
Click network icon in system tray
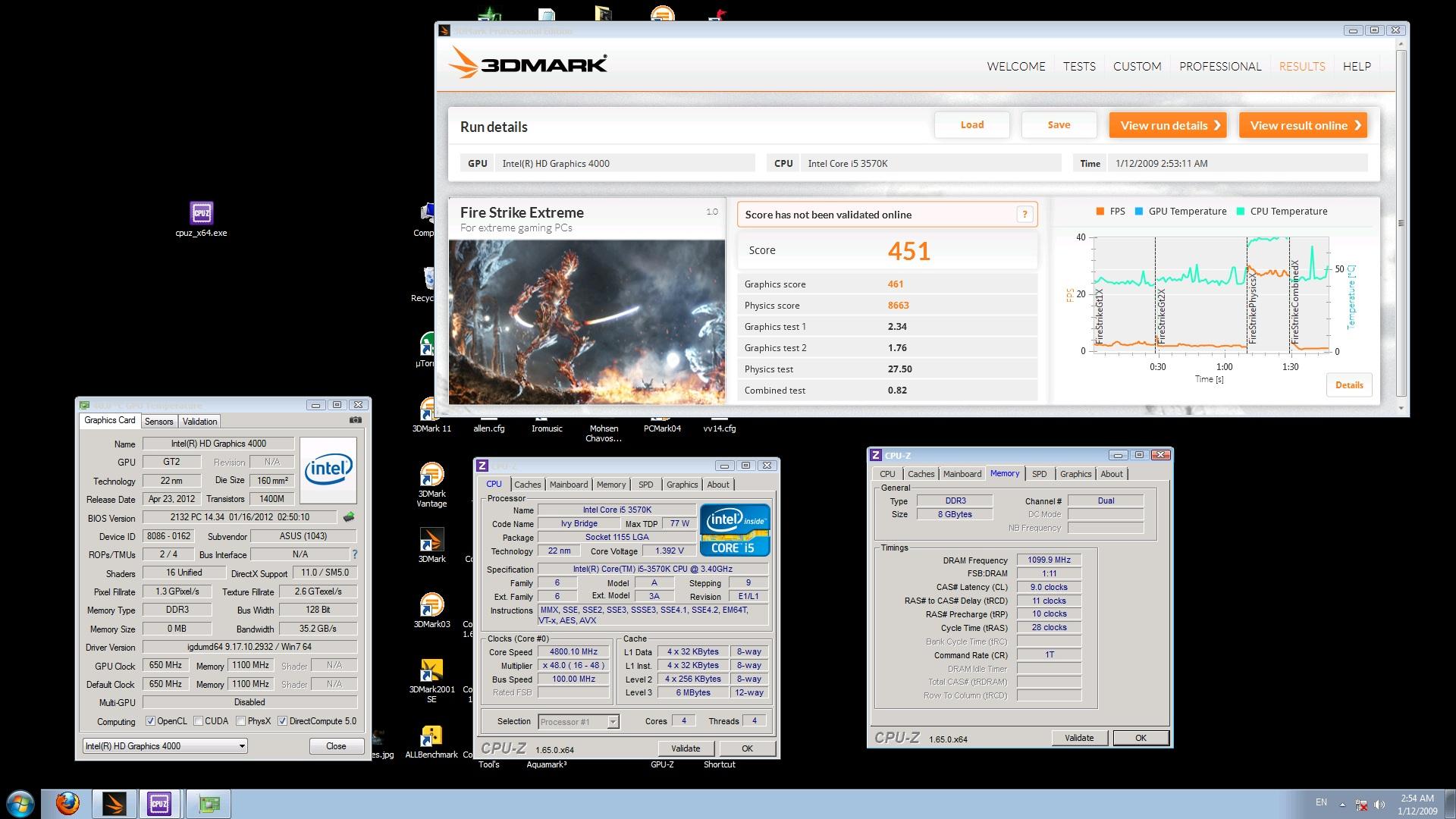point(1361,804)
